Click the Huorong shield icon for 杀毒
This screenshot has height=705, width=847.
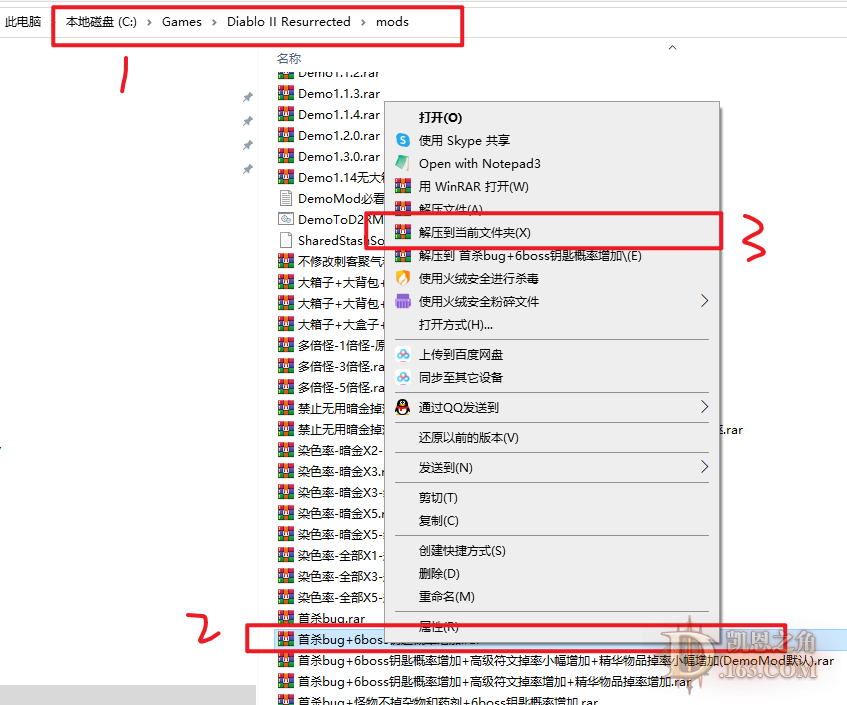(x=403, y=278)
